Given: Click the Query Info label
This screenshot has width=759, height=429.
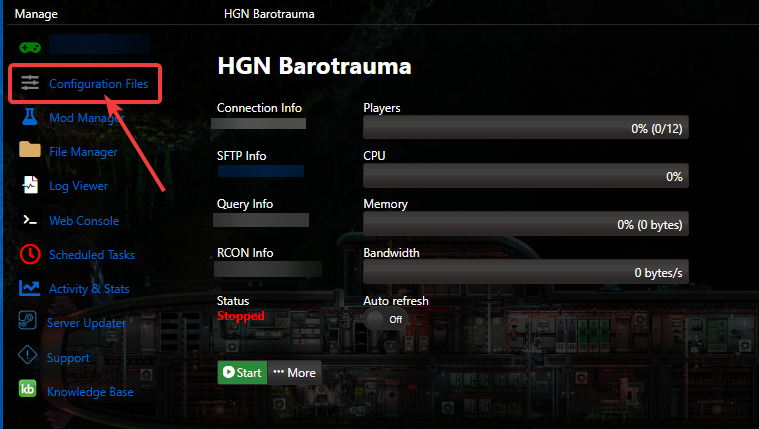Looking at the screenshot, I should pyautogui.click(x=245, y=204).
